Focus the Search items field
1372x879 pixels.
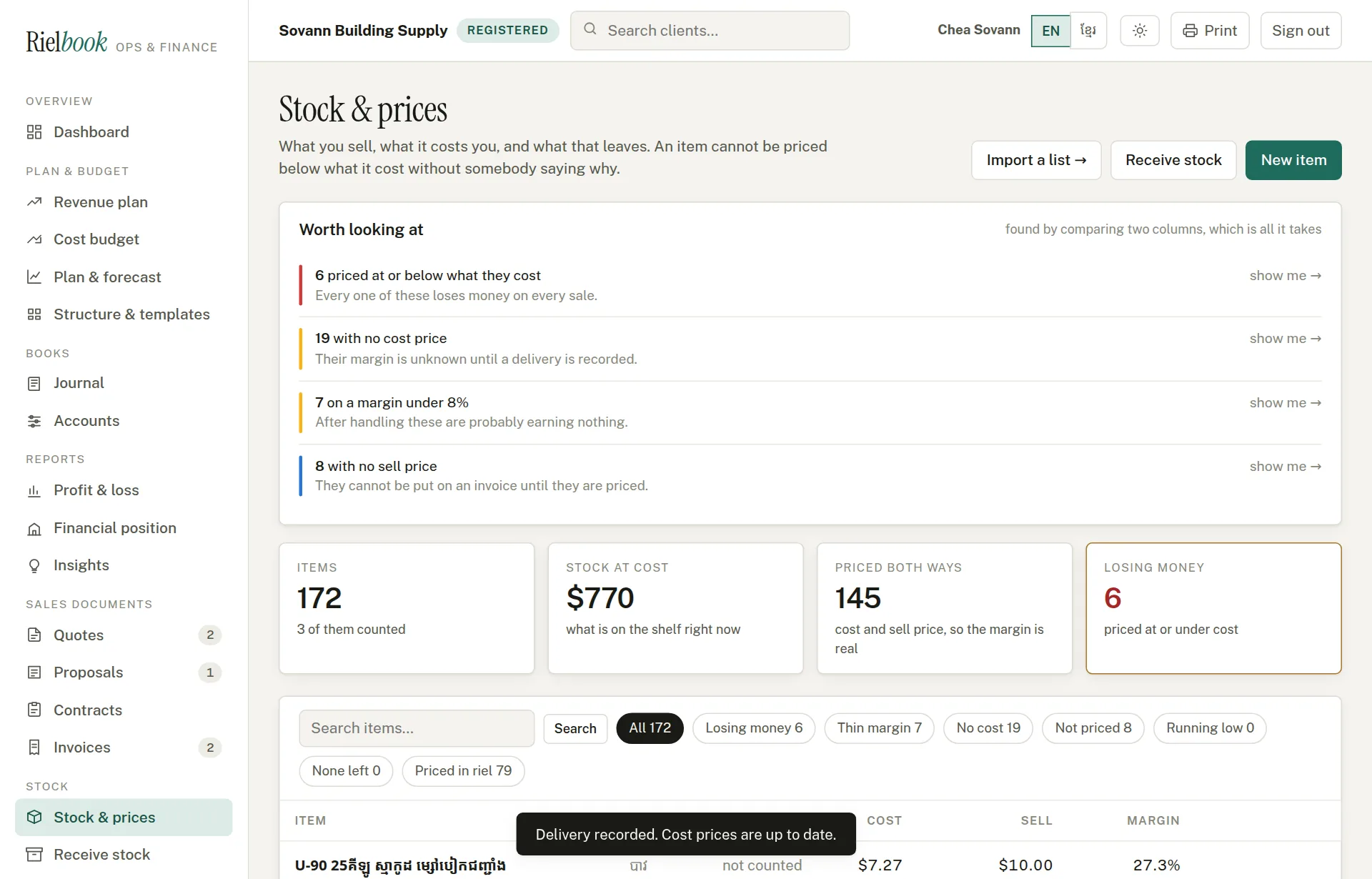click(417, 728)
